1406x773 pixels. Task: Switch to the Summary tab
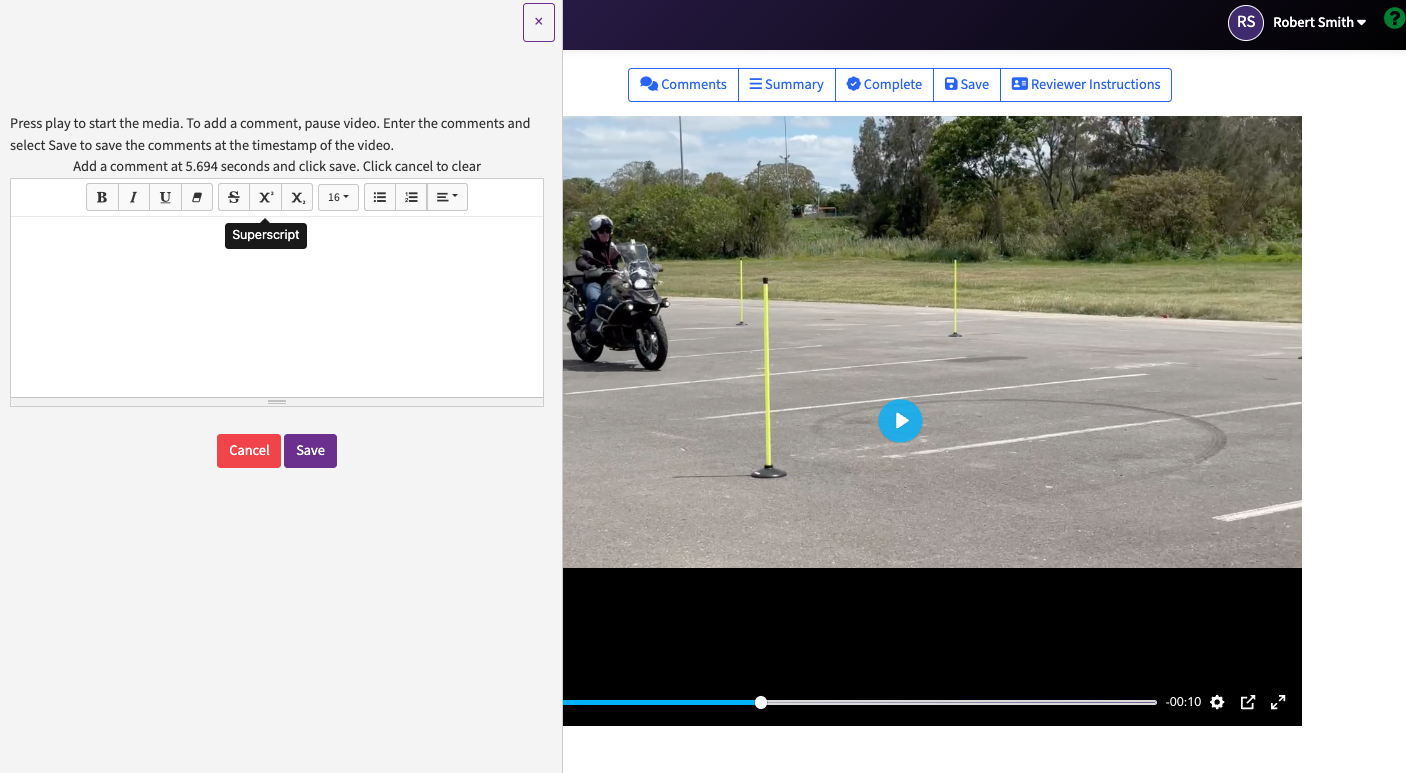(787, 85)
